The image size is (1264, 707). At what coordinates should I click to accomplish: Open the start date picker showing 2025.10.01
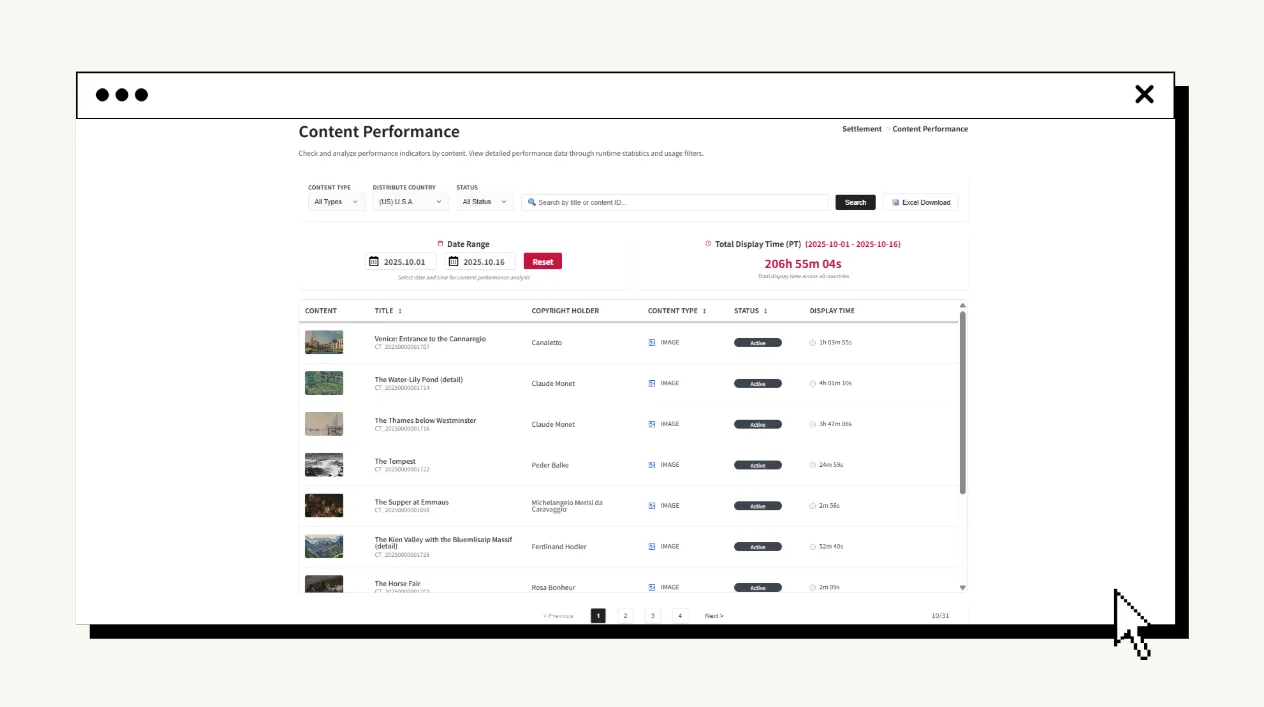tap(400, 262)
